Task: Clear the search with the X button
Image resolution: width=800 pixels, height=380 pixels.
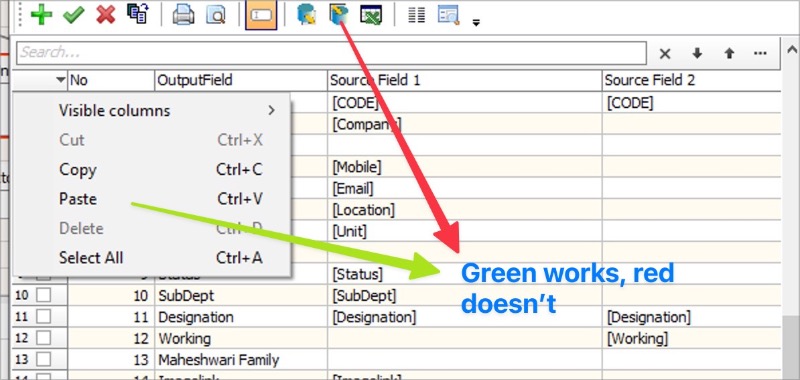Action: pos(665,53)
